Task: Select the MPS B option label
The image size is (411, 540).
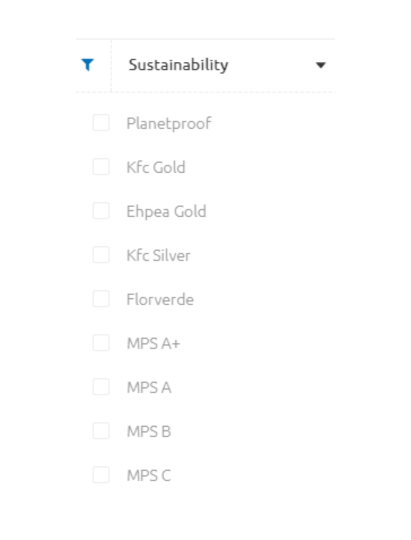Action: point(149,432)
